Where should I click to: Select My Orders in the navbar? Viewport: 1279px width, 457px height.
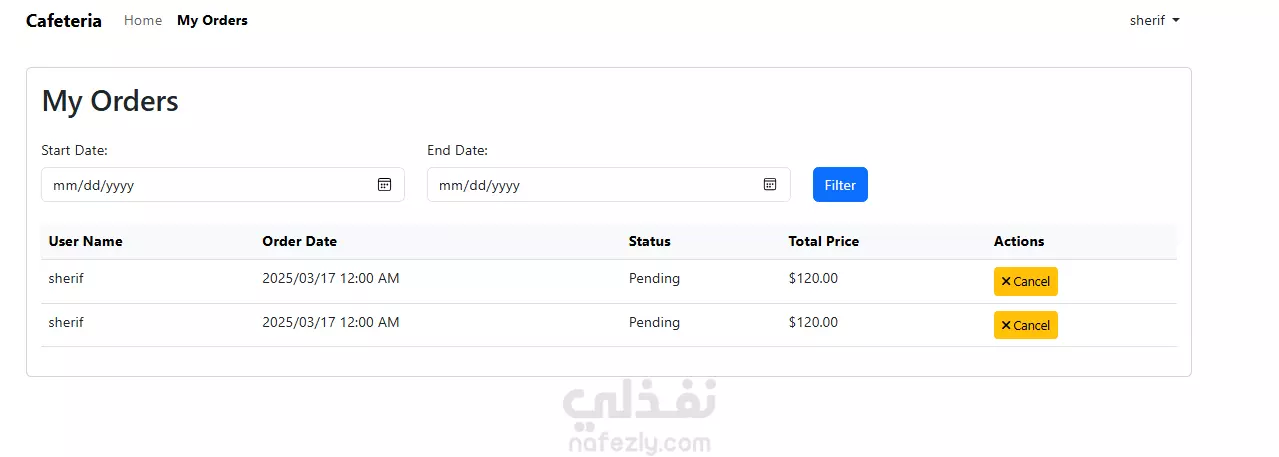pos(212,20)
